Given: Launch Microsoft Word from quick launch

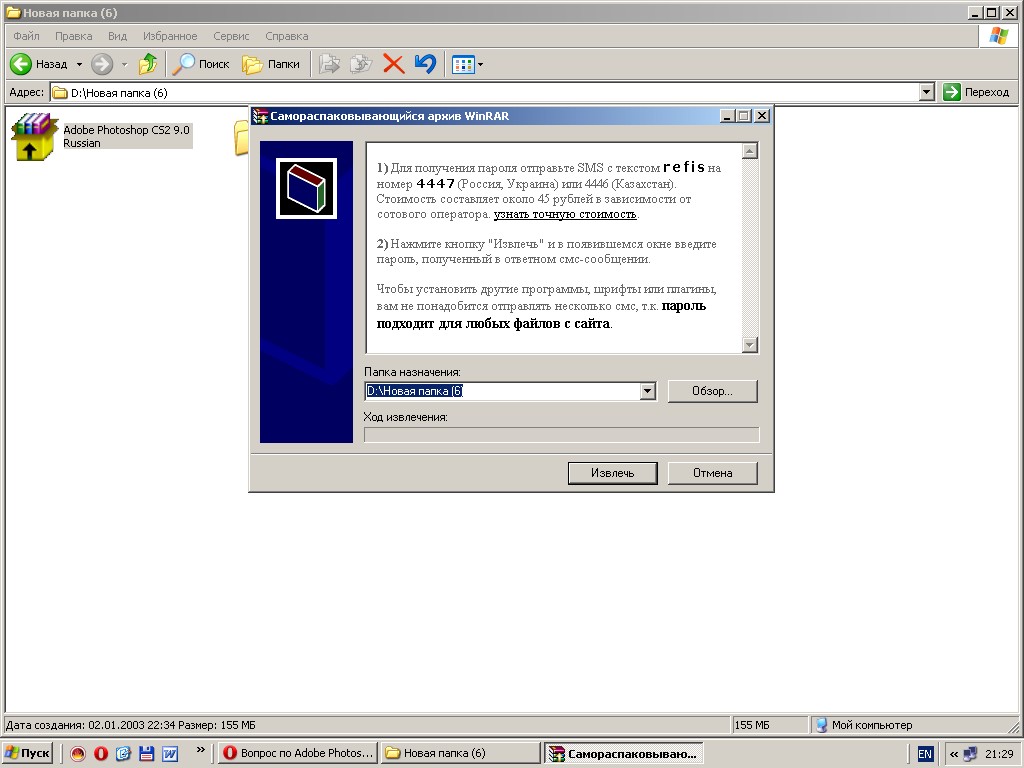Looking at the screenshot, I should (170, 754).
